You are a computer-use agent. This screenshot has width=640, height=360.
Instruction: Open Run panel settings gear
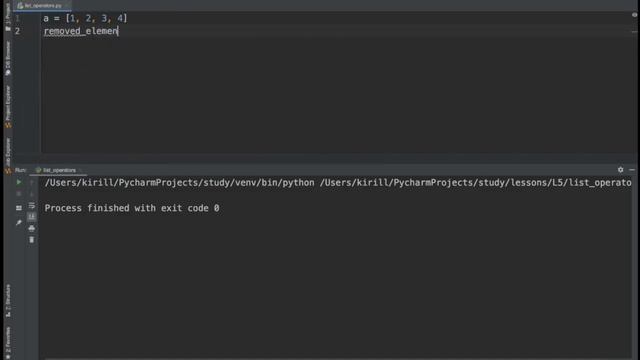coord(620,170)
